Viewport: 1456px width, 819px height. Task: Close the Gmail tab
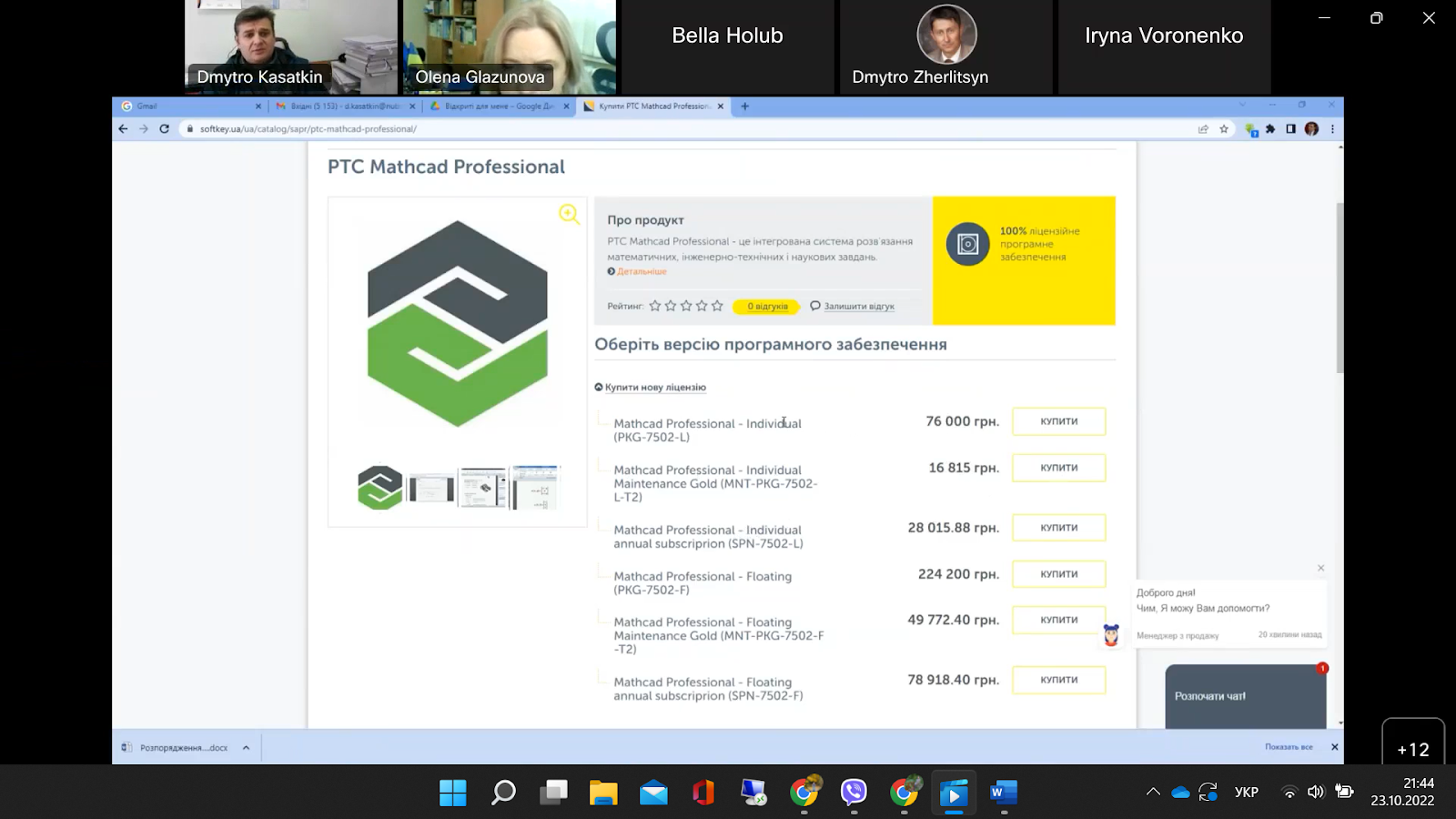tap(258, 106)
